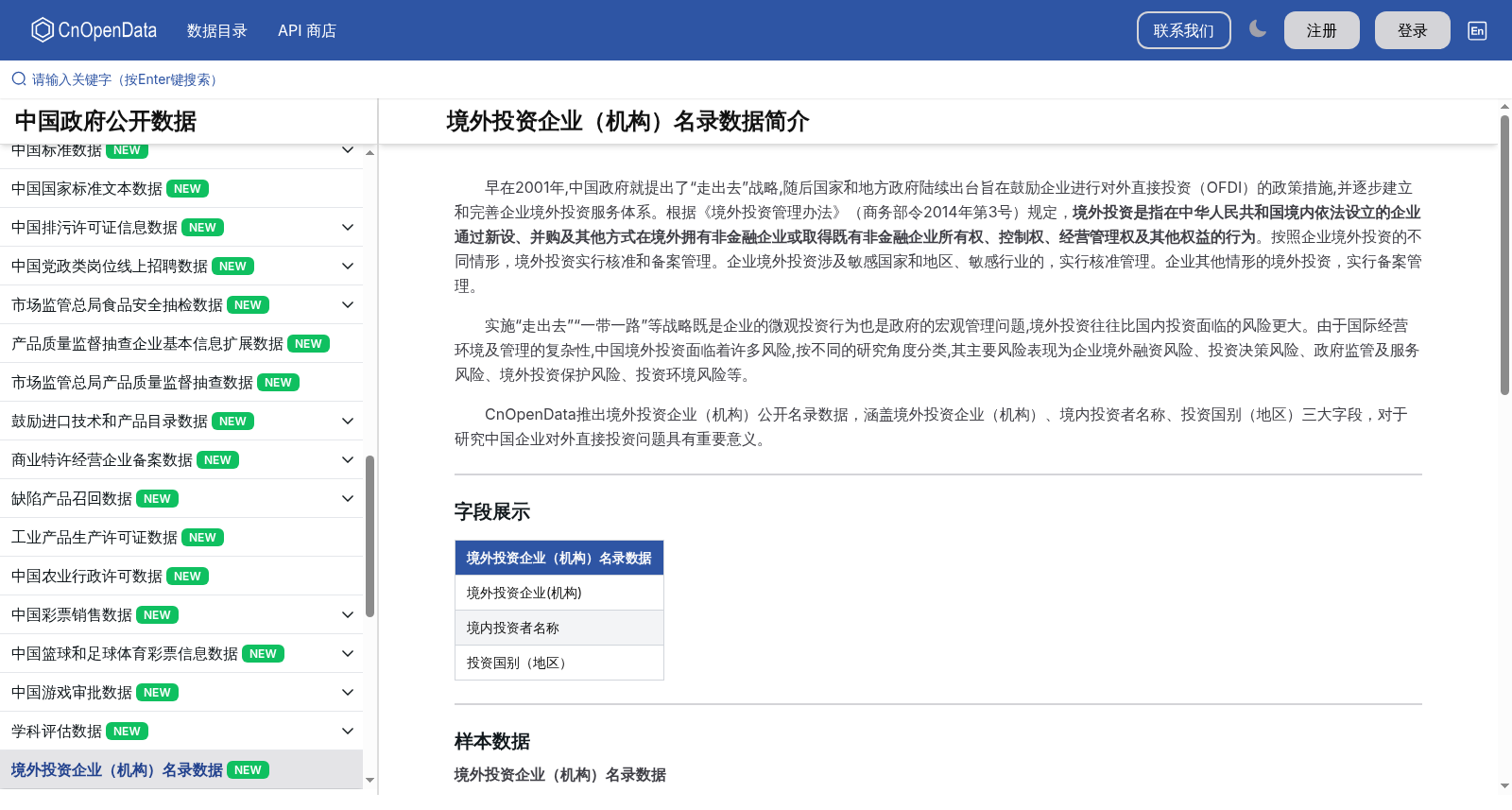This screenshot has width=1512, height=810.
Task: Expand 中国篮球和足球体育彩票信息数据 chevron
Action: tap(348, 654)
